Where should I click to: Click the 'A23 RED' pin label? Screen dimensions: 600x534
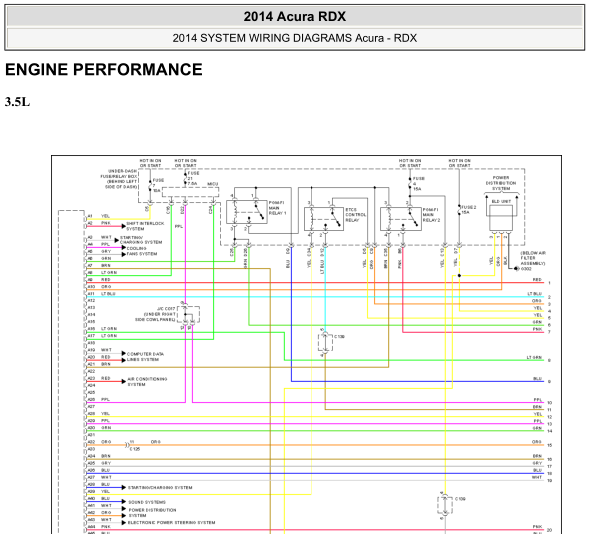click(x=99, y=378)
